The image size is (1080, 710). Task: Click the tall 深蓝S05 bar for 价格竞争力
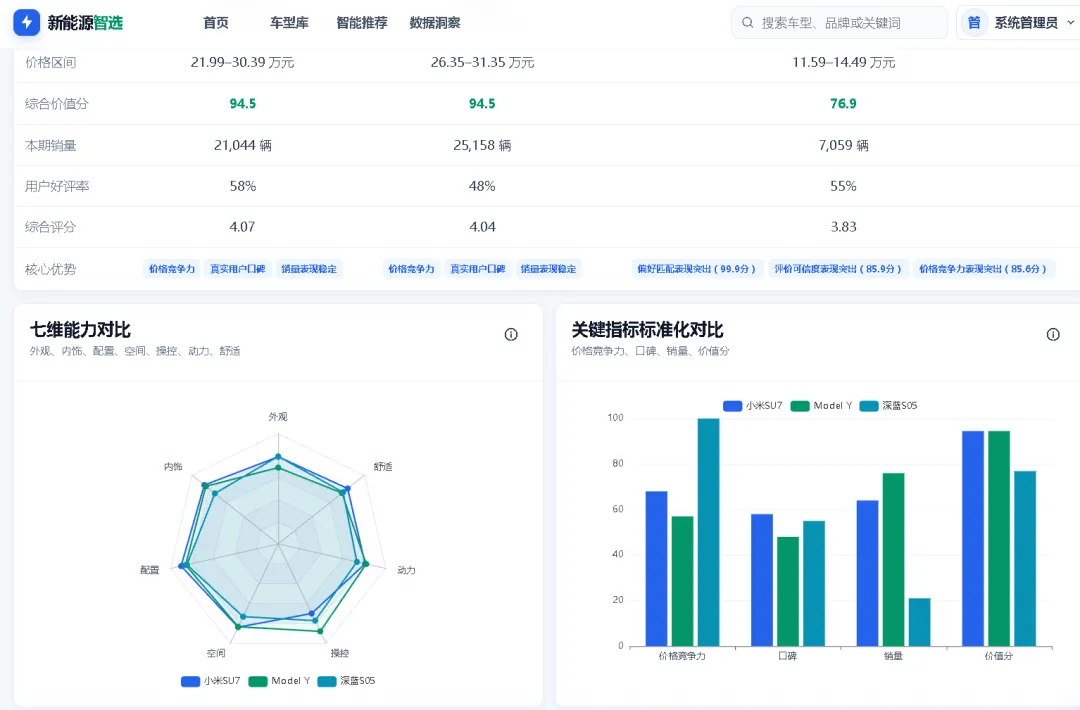coord(708,532)
